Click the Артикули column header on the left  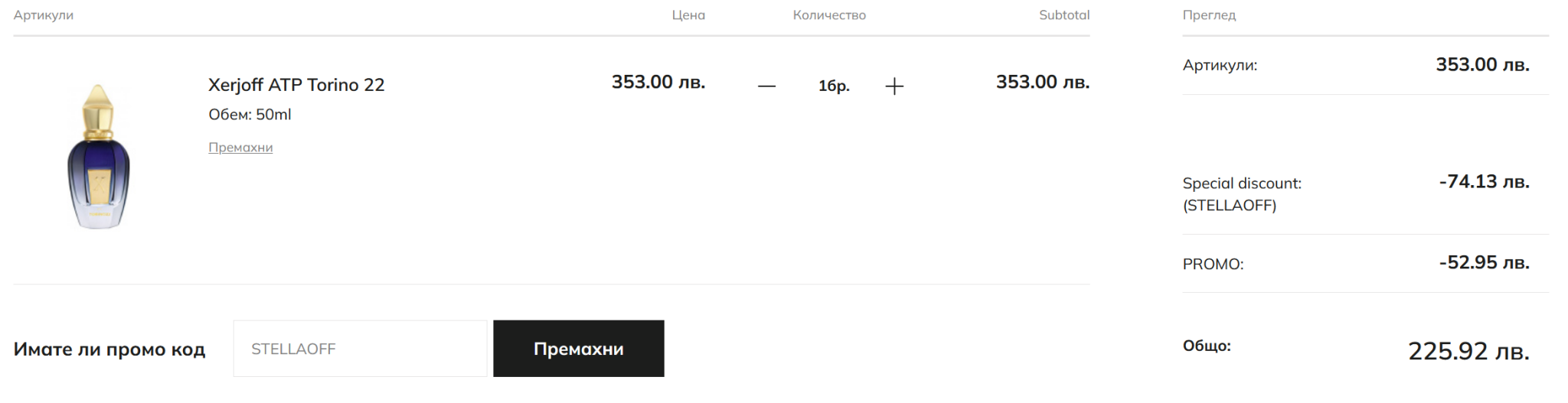point(44,15)
